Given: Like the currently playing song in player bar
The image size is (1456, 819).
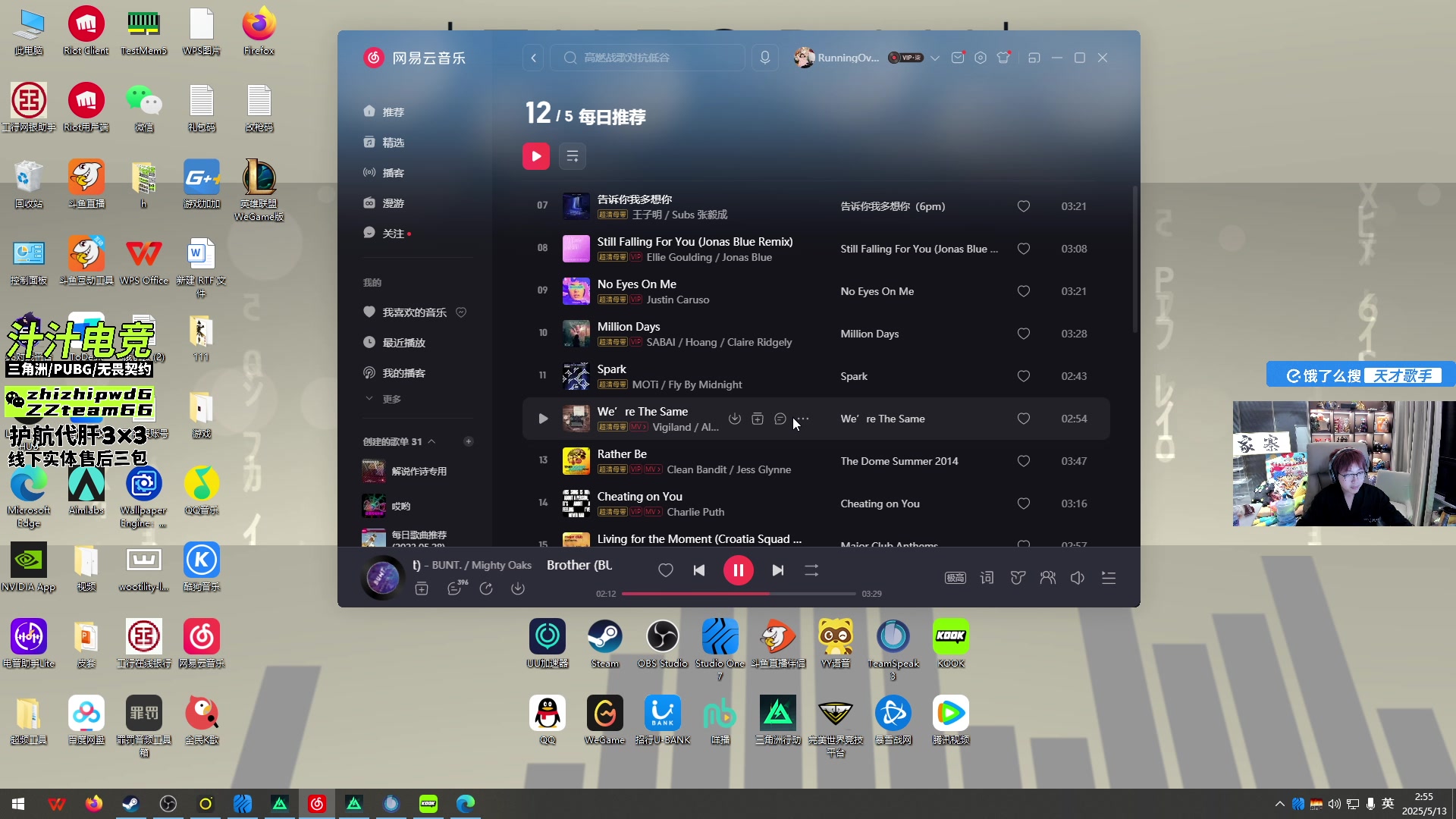Looking at the screenshot, I should click(666, 570).
